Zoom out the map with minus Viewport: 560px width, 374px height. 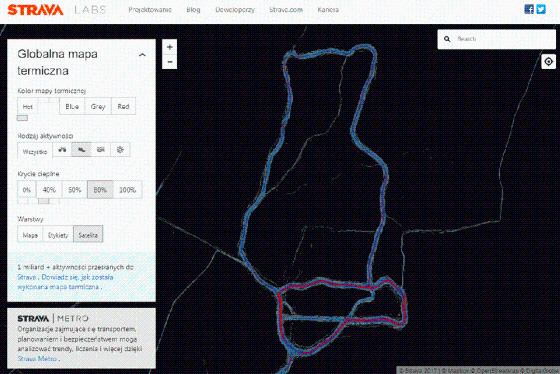(170, 61)
